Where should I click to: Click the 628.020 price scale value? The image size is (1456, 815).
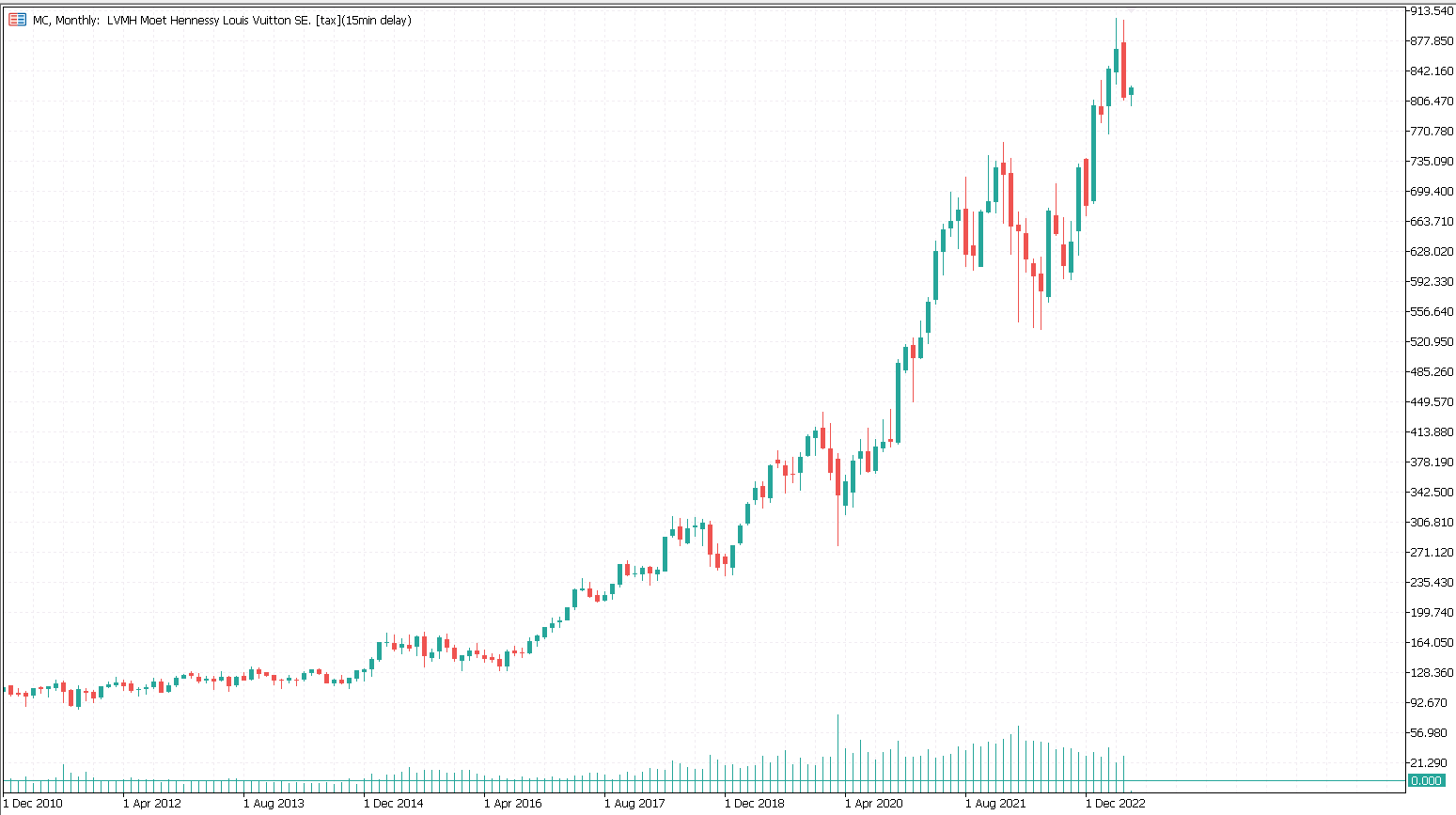[1433, 251]
